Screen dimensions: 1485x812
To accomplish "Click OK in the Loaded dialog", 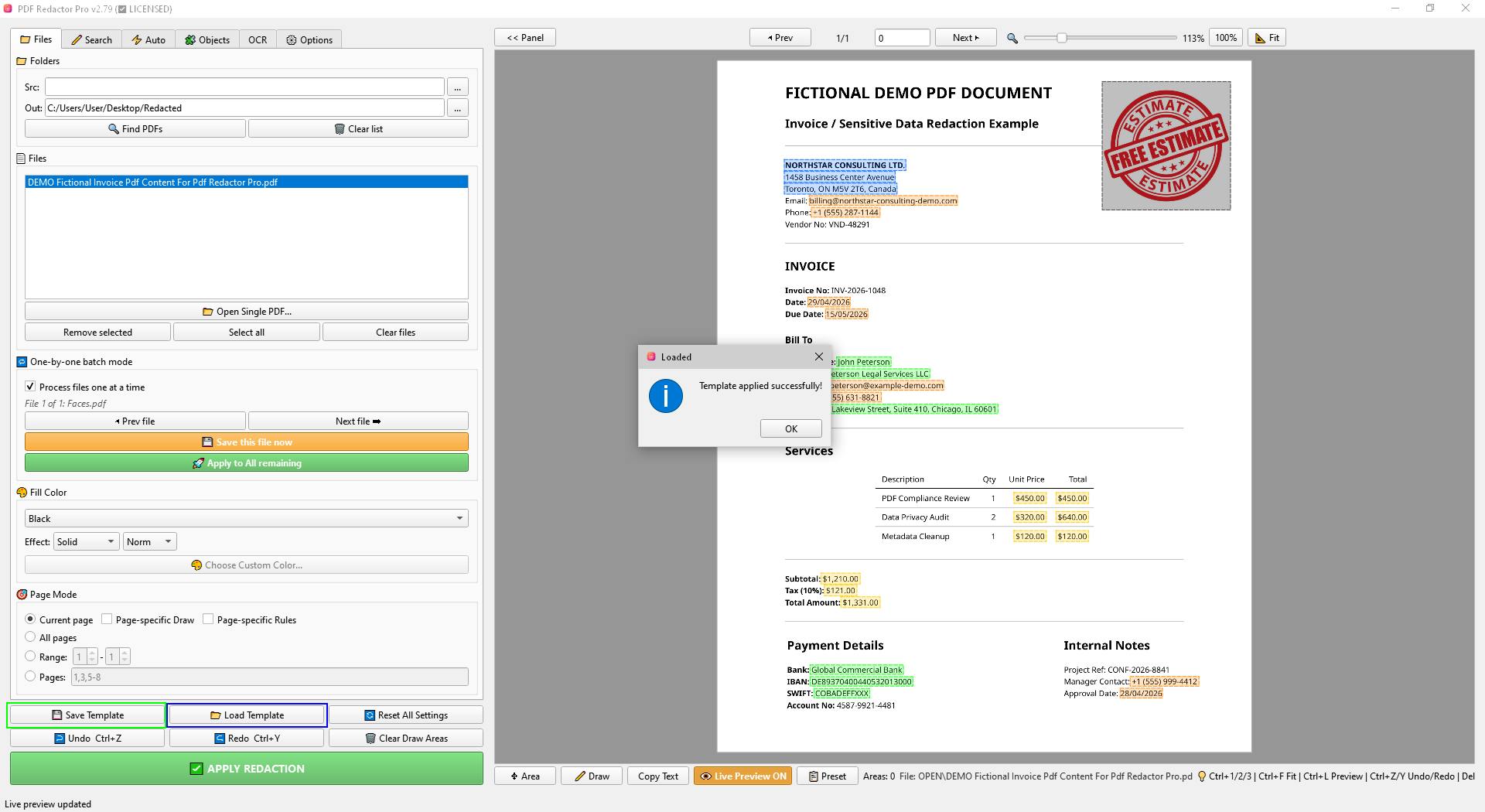I will [x=791, y=429].
